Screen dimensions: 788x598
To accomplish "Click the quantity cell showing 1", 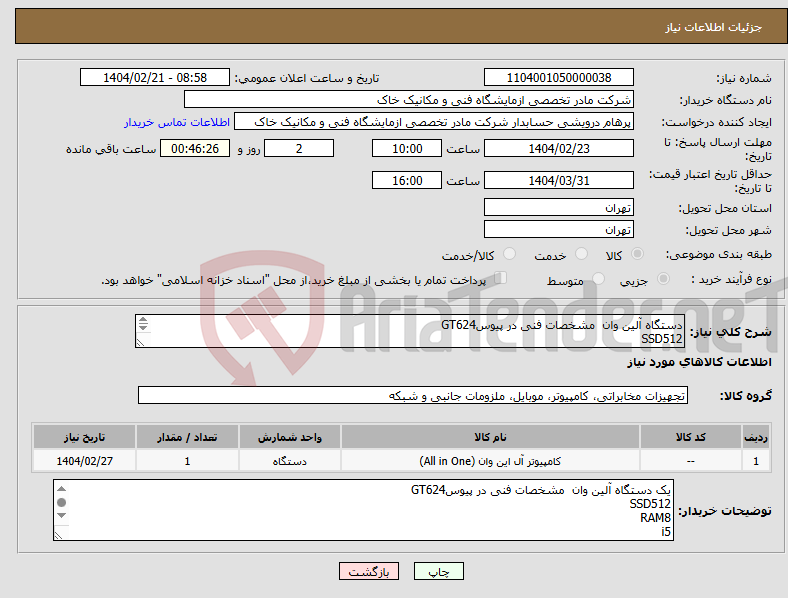I will point(187,461).
